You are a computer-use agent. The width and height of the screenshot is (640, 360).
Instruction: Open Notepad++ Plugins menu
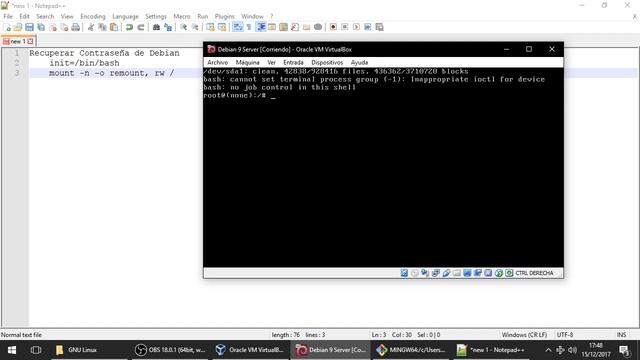pos(224,16)
